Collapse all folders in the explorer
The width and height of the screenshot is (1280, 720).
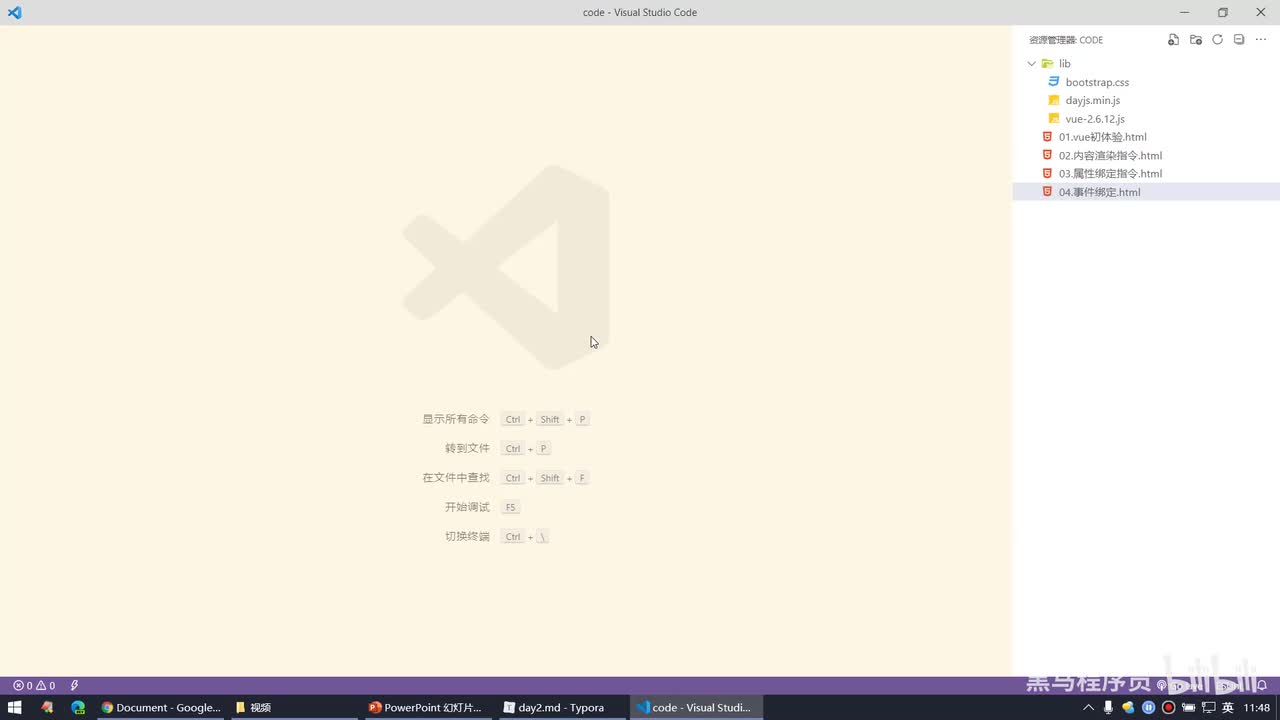pos(1239,40)
